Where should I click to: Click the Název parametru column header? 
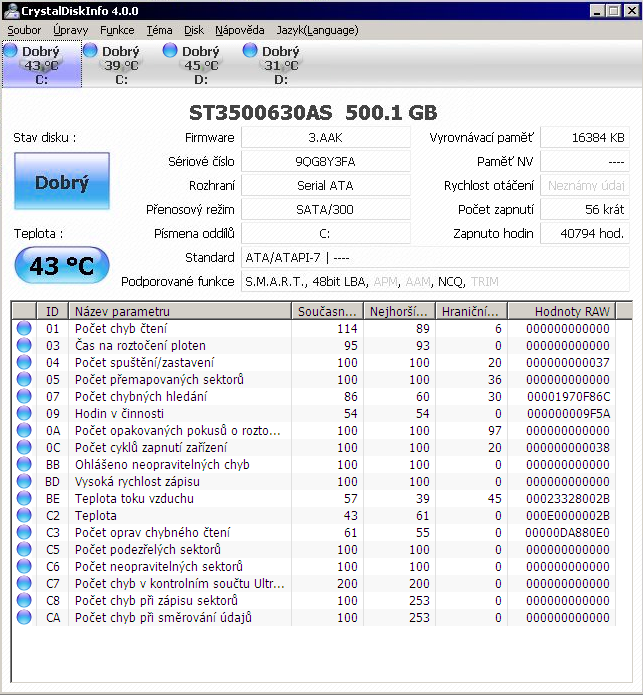coord(180,311)
